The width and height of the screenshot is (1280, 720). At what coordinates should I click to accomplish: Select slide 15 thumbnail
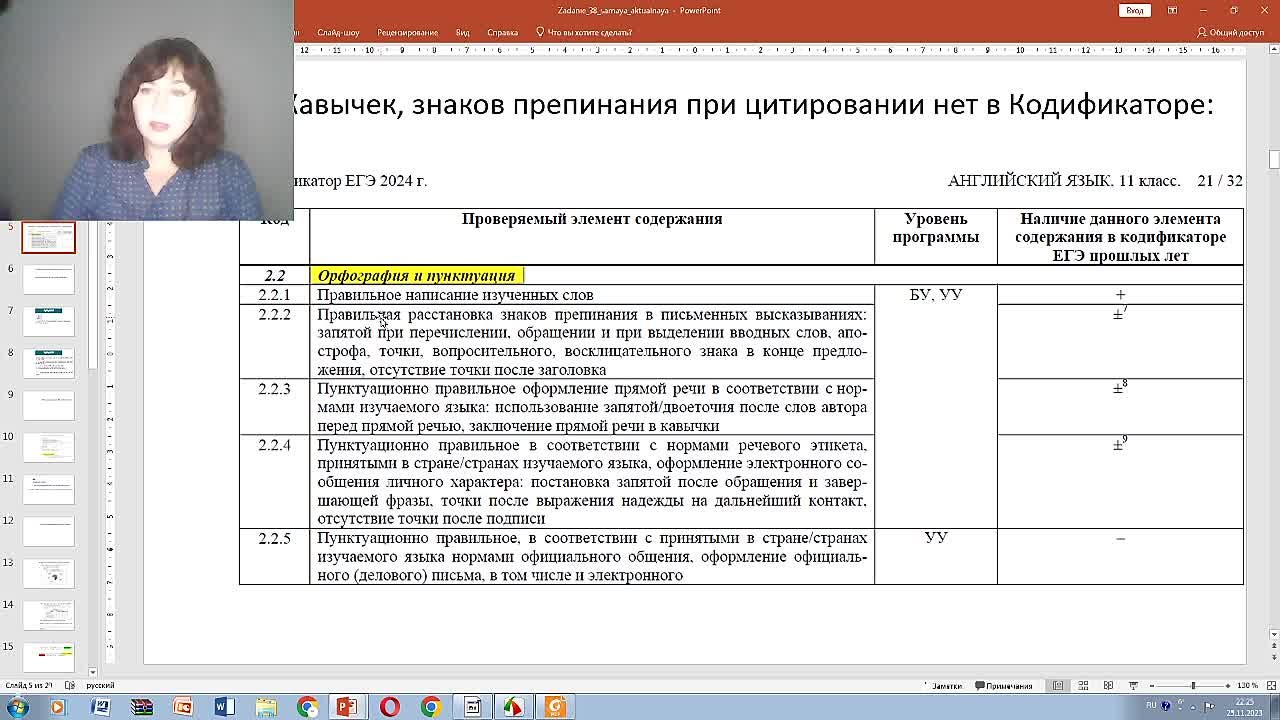(48, 657)
